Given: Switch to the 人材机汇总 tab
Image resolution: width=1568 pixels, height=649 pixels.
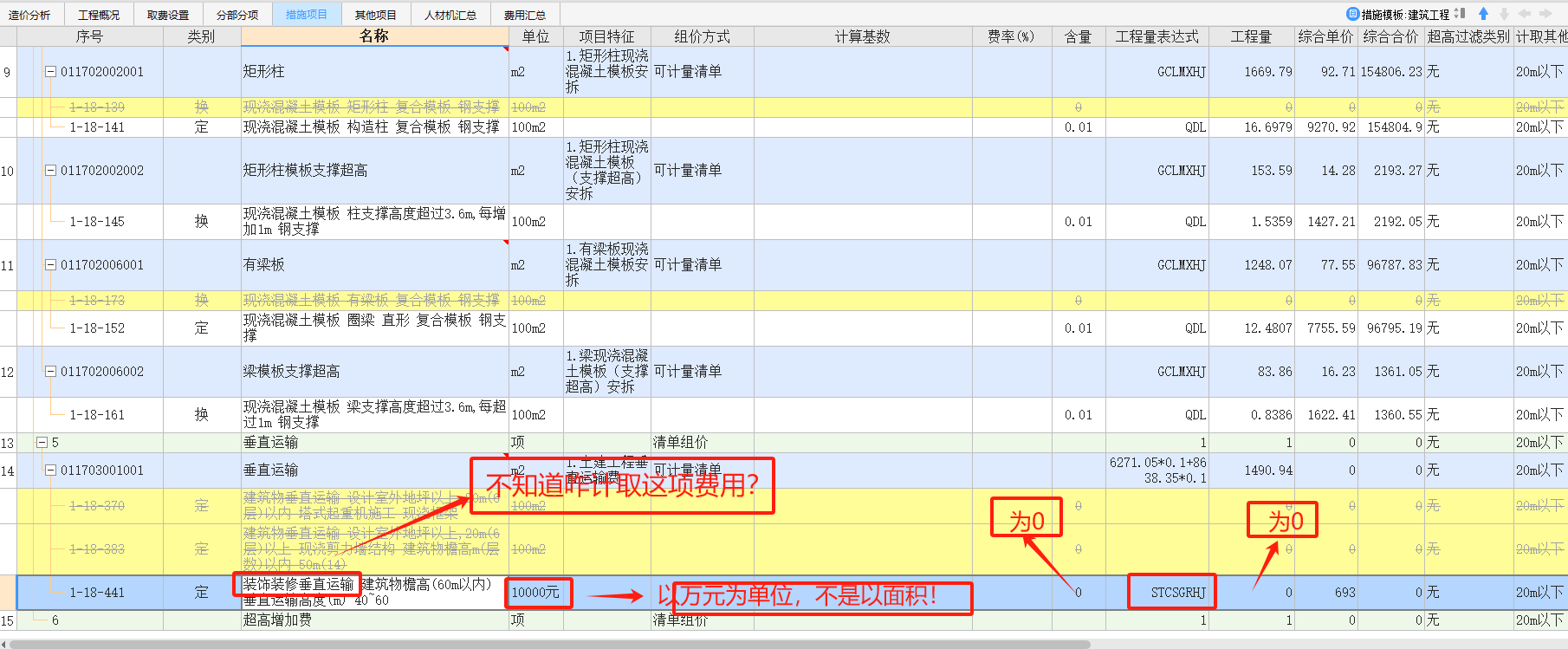Looking at the screenshot, I should pos(450,15).
